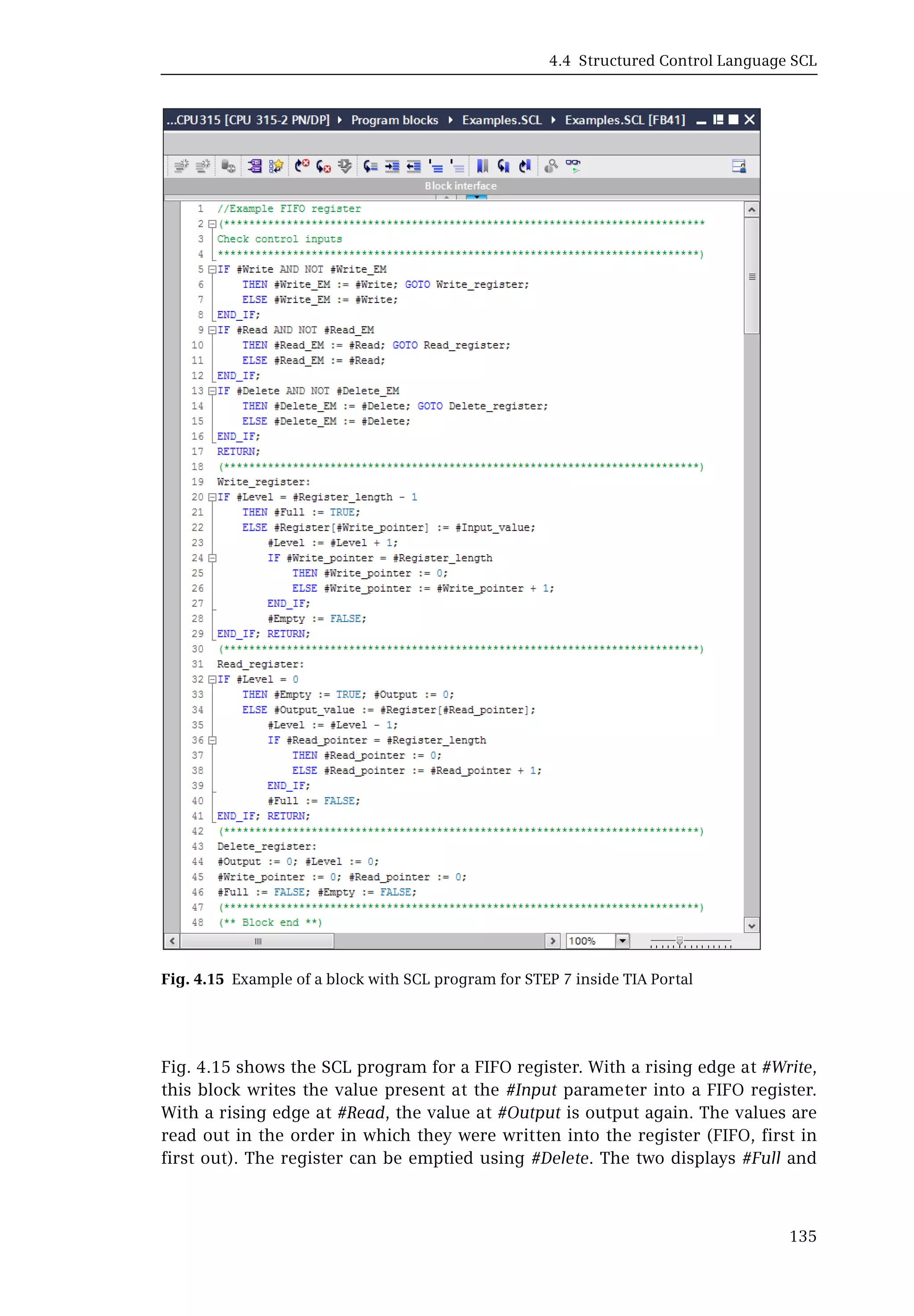Indent the selected text with toolbar icon
The width and height of the screenshot is (914, 1316).
point(392,166)
